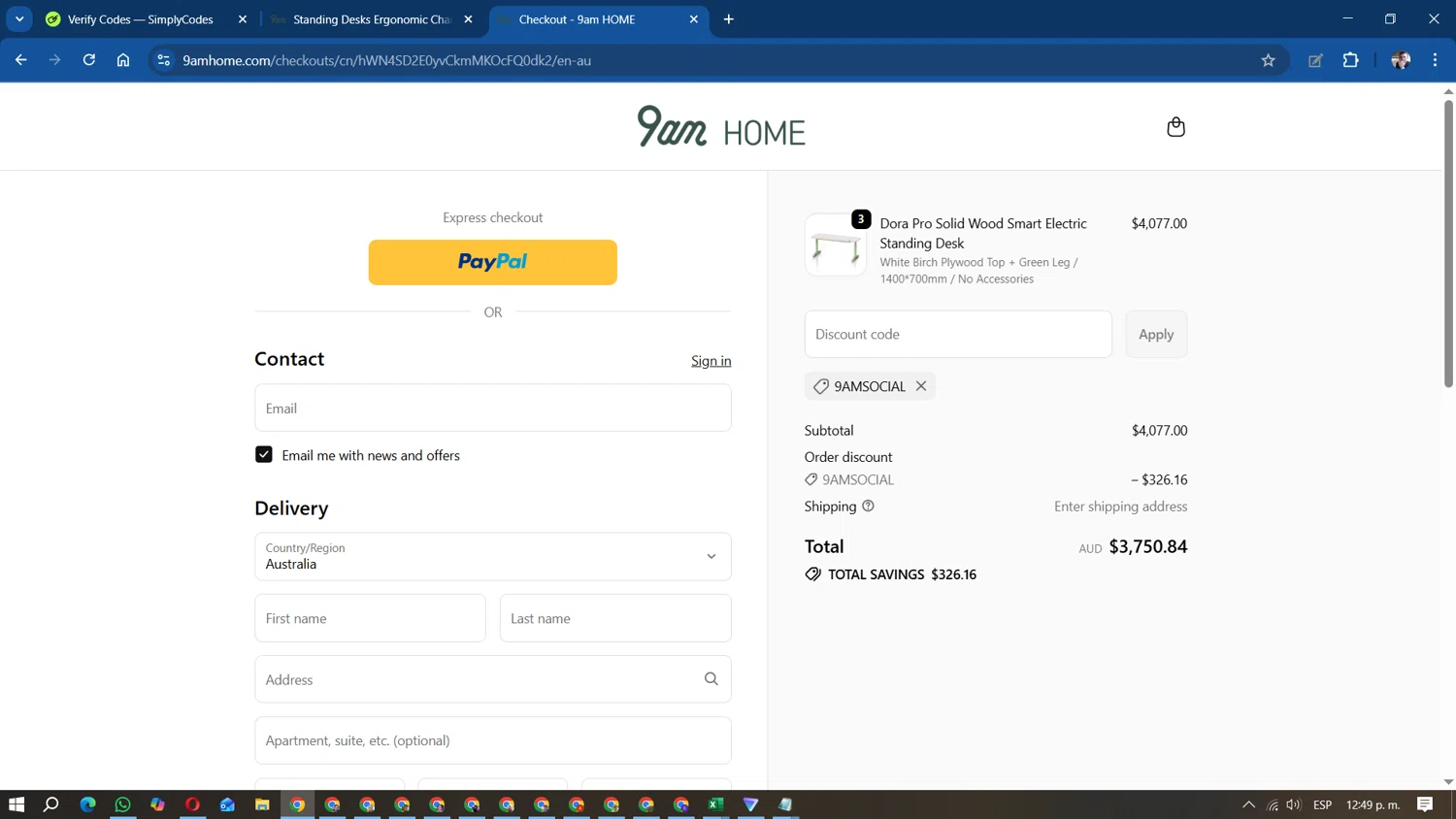Open WhatsApp from the taskbar
This screenshot has width=1456, height=819.
click(x=122, y=804)
